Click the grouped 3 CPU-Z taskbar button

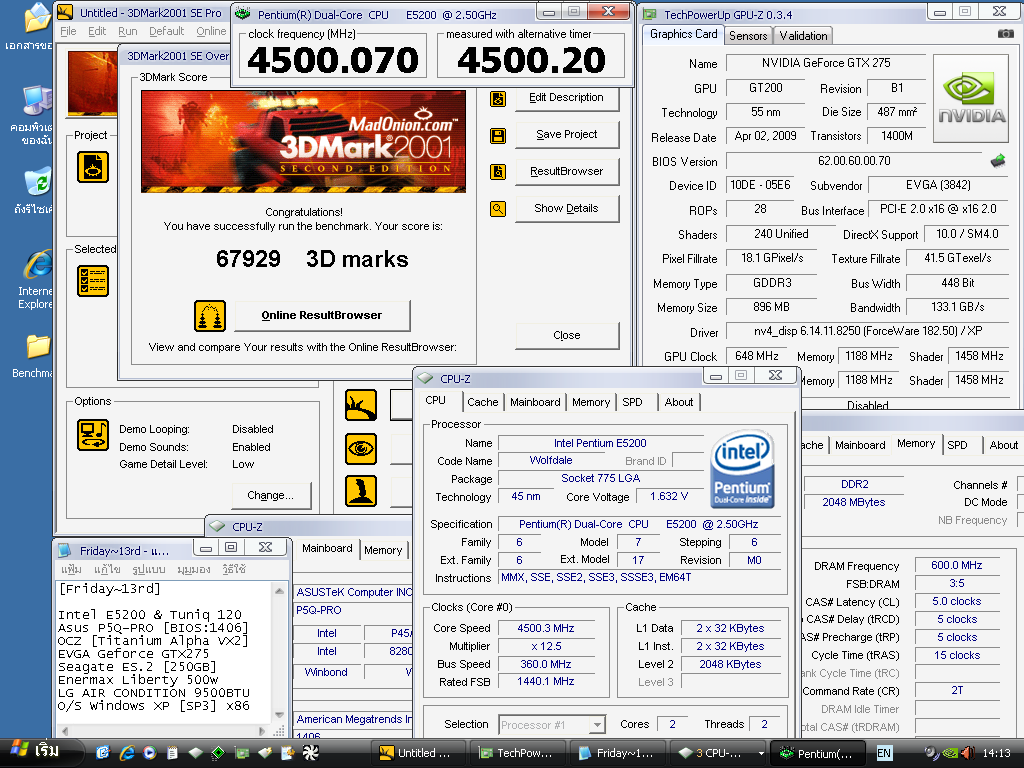point(718,753)
